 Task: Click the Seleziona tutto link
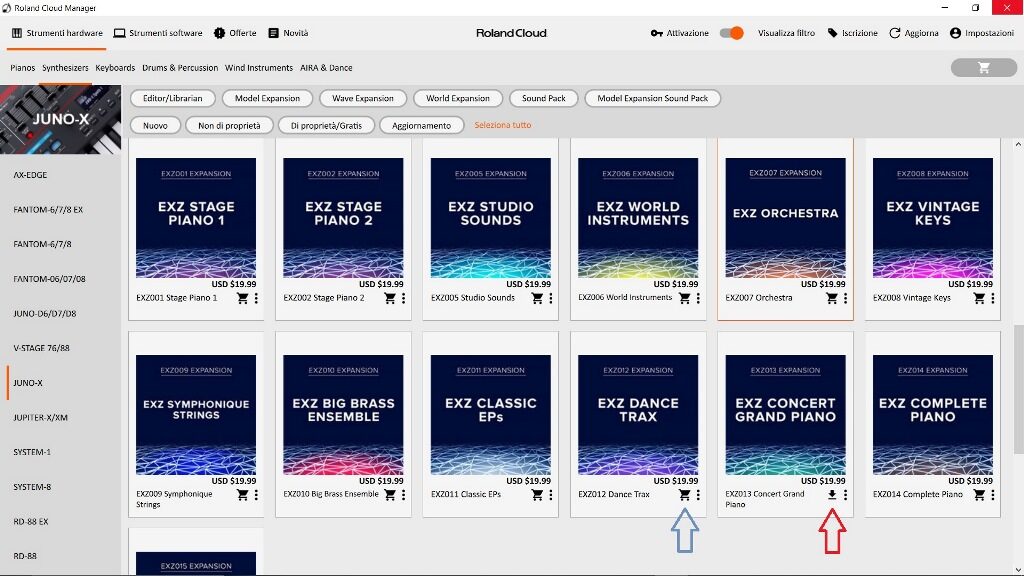click(502, 125)
